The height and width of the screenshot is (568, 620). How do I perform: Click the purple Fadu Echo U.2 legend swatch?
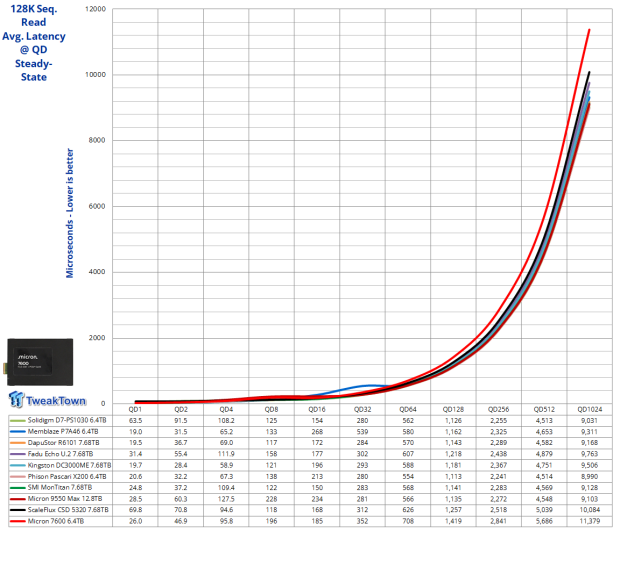(x=18, y=454)
